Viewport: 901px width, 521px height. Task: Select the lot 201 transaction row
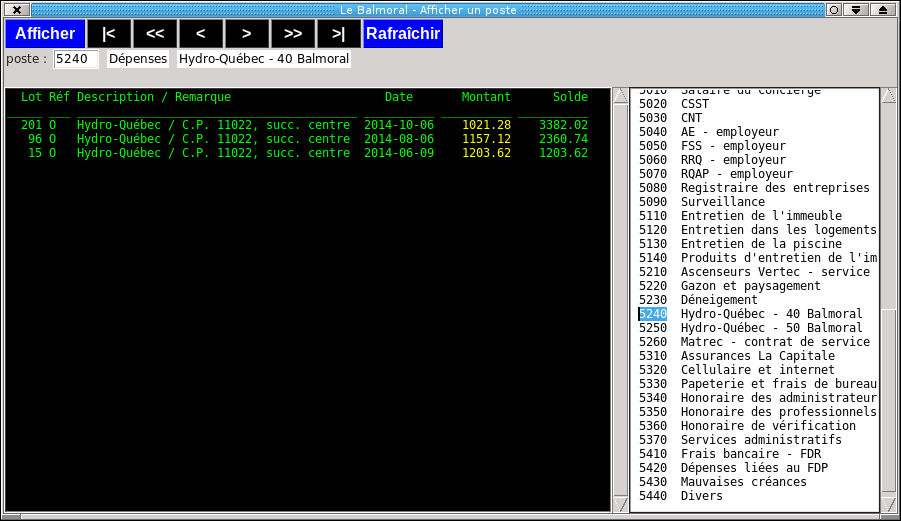click(305, 125)
